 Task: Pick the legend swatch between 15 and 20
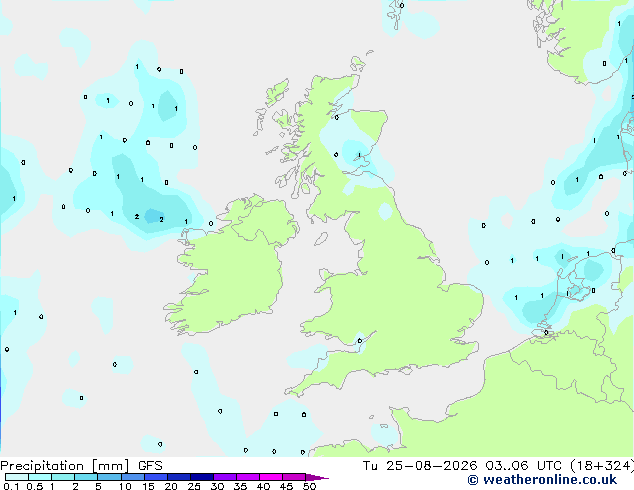[x=156, y=477]
